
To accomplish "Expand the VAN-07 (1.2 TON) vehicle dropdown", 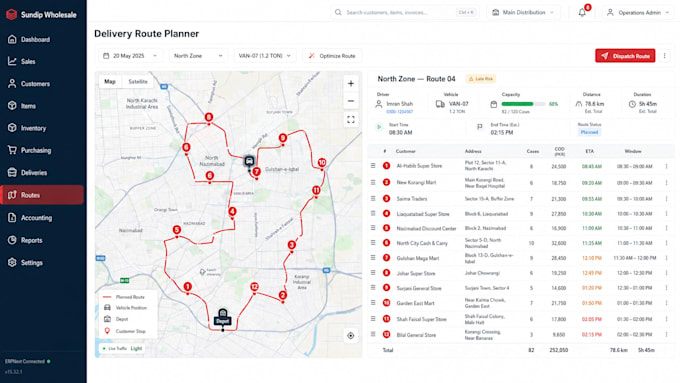I will (265, 56).
